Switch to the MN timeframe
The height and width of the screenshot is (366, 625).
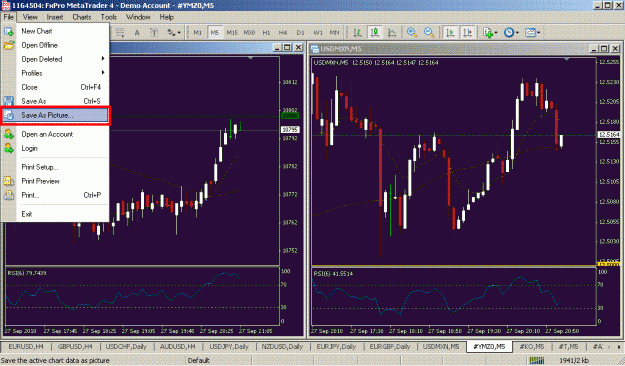coord(334,33)
